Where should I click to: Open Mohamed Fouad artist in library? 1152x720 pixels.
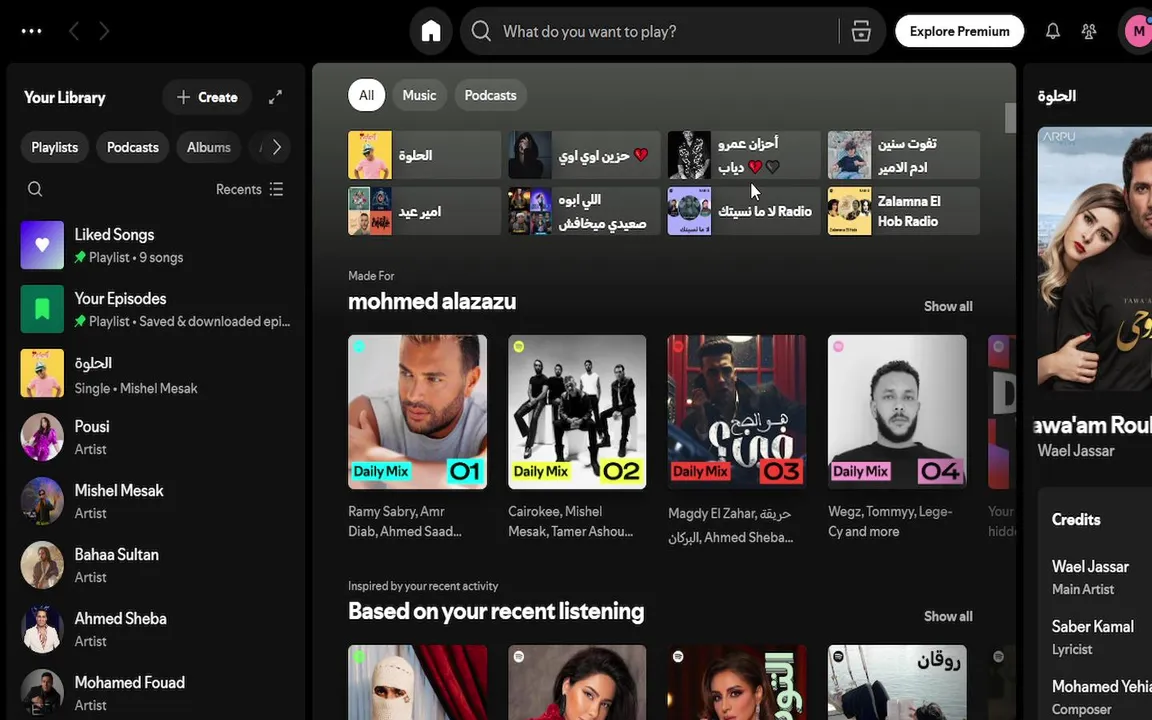coord(156,693)
